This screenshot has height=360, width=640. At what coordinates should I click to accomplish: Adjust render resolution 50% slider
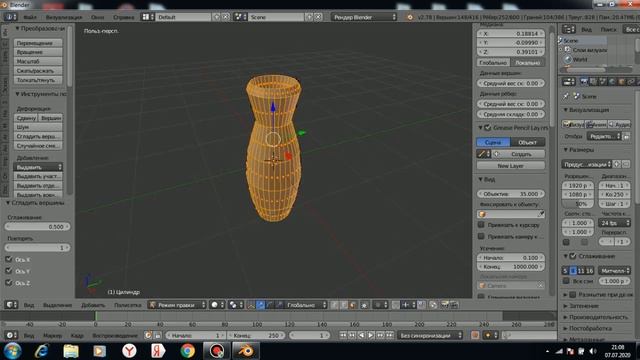coord(578,203)
